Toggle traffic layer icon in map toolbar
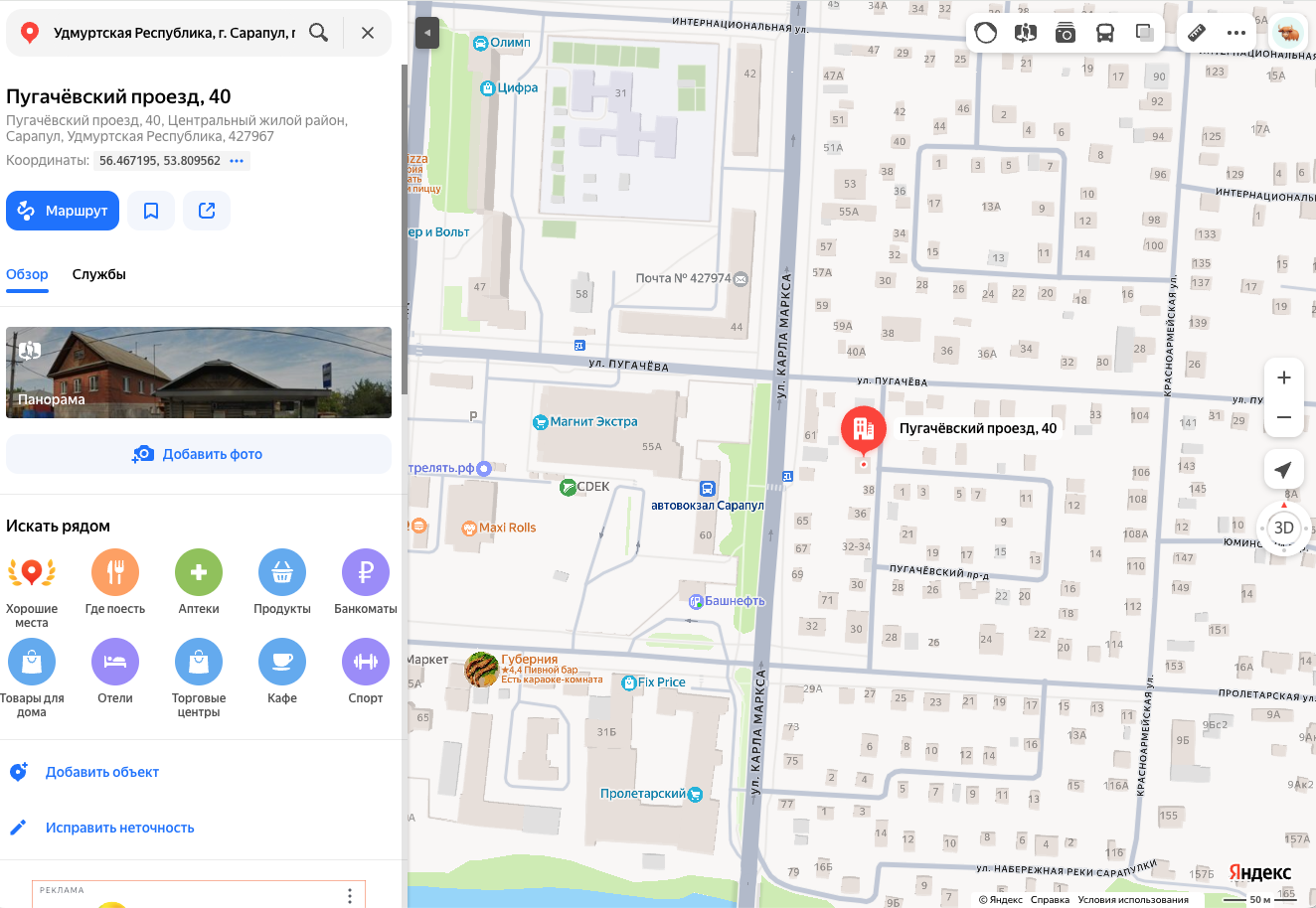 click(x=986, y=33)
